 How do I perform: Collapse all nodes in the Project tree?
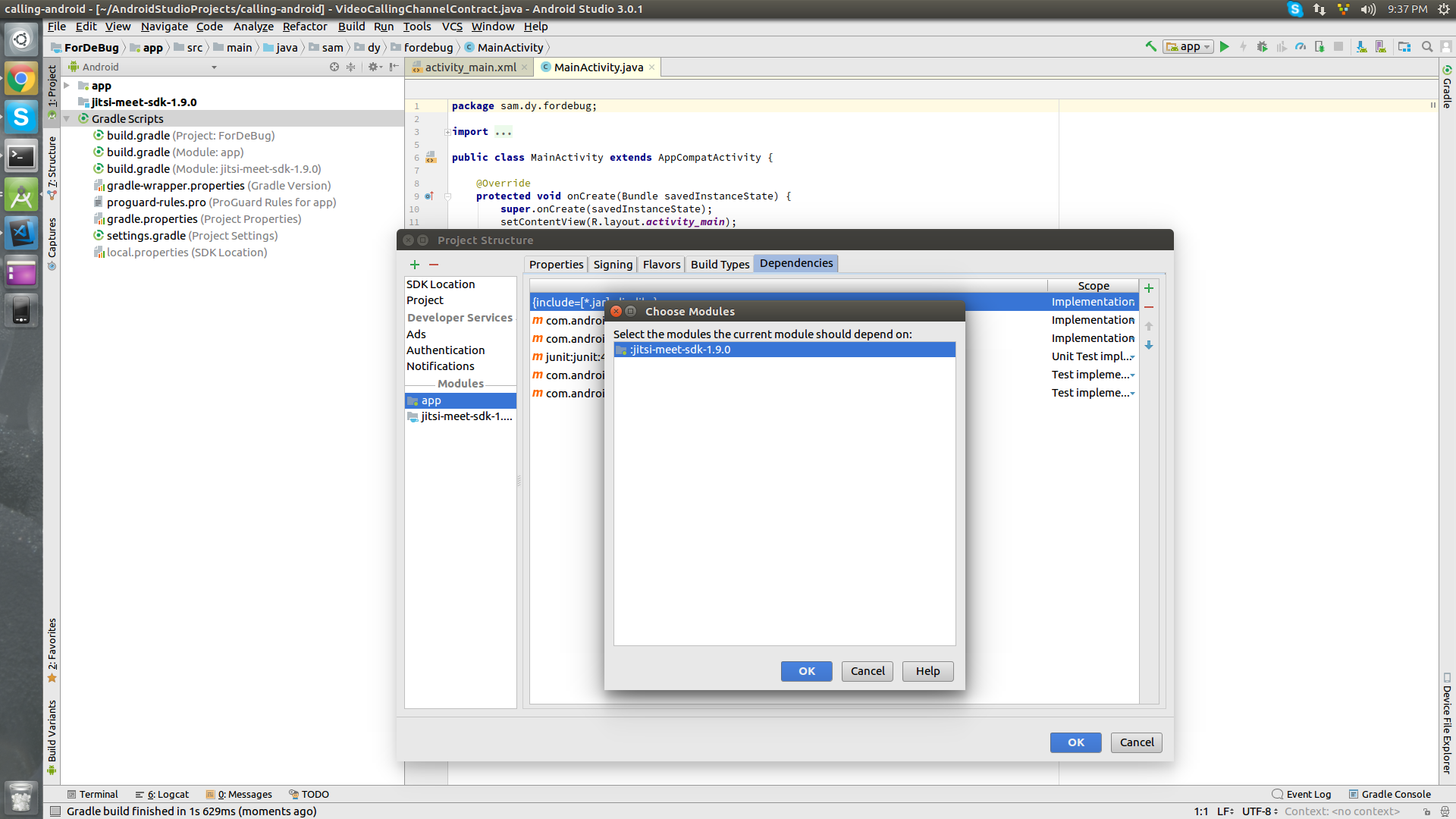[x=350, y=67]
